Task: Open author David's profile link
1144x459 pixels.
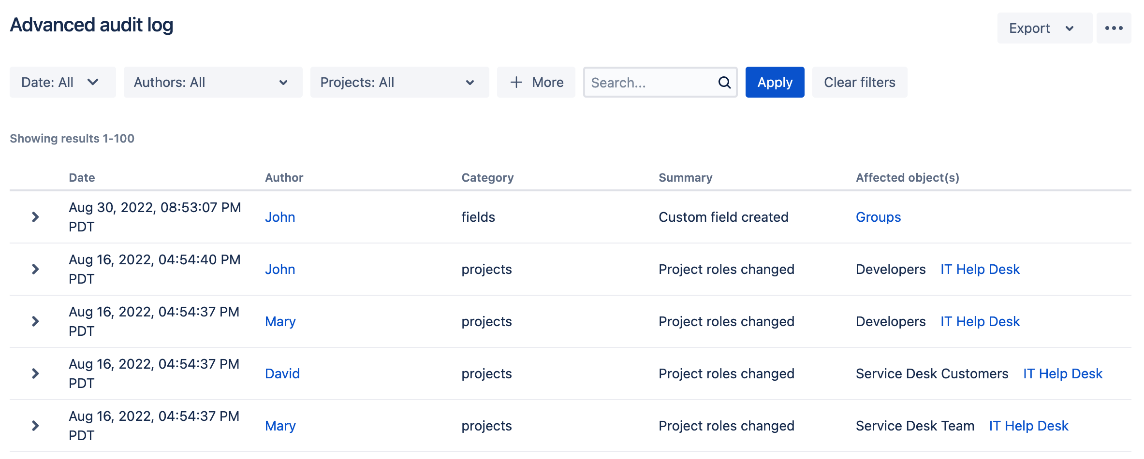Action: [x=282, y=374]
